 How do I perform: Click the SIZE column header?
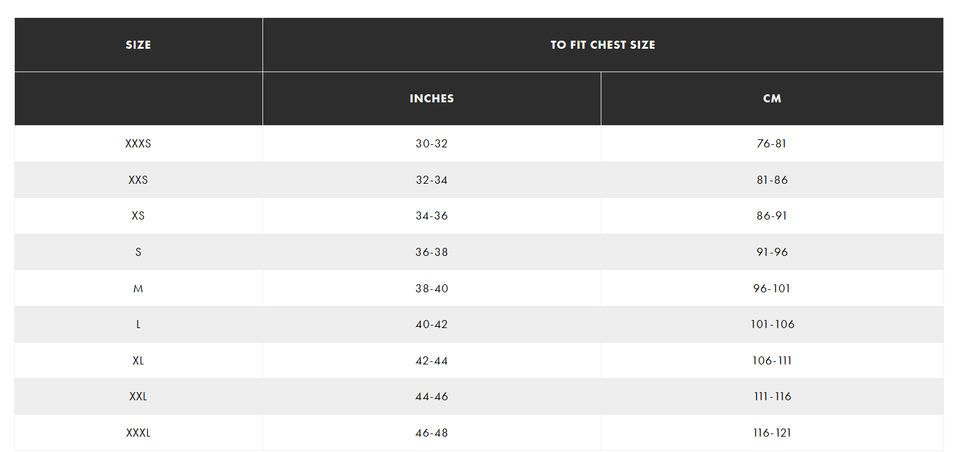[138, 45]
